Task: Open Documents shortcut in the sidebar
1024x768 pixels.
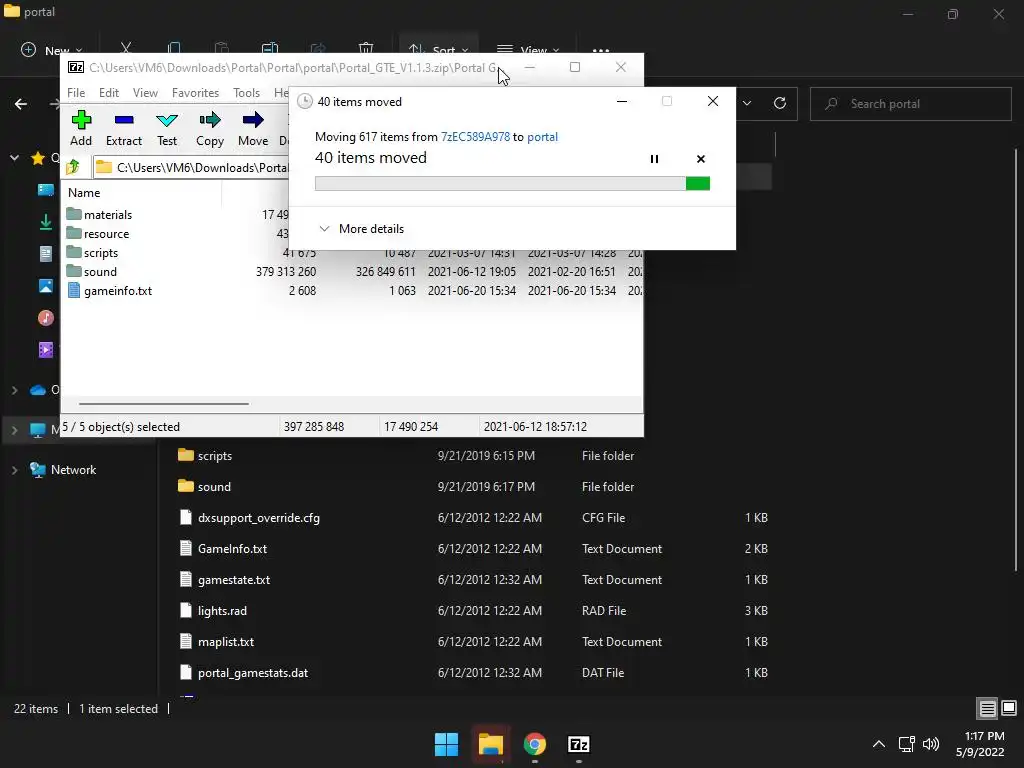Action: tap(46, 254)
